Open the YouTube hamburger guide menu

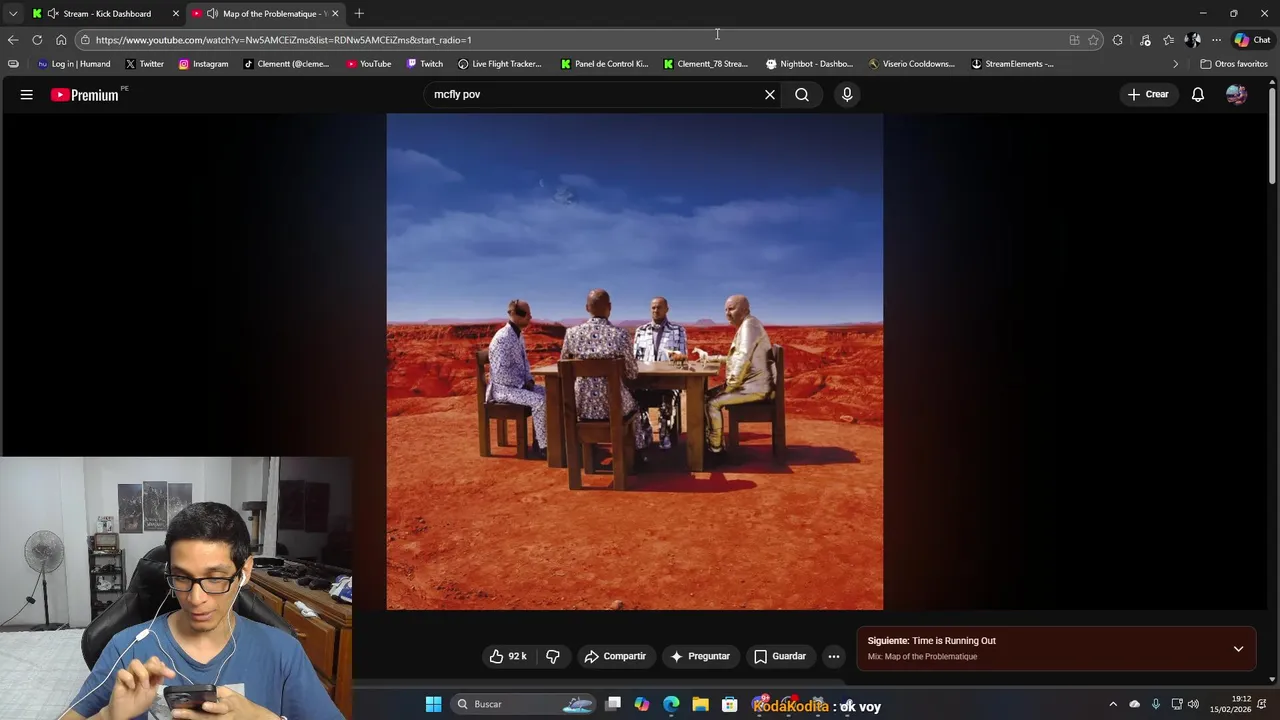[27, 94]
